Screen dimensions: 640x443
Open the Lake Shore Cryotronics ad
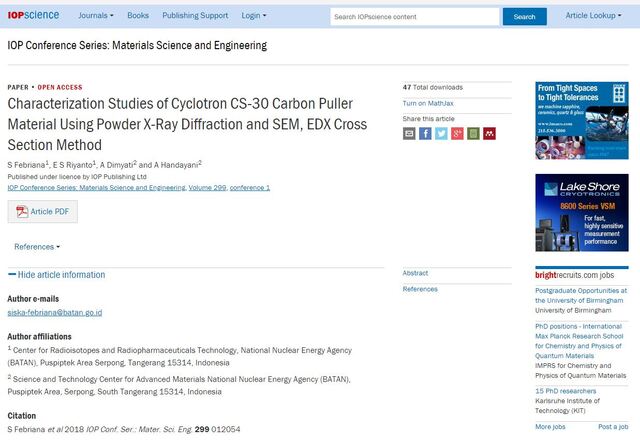(581, 212)
